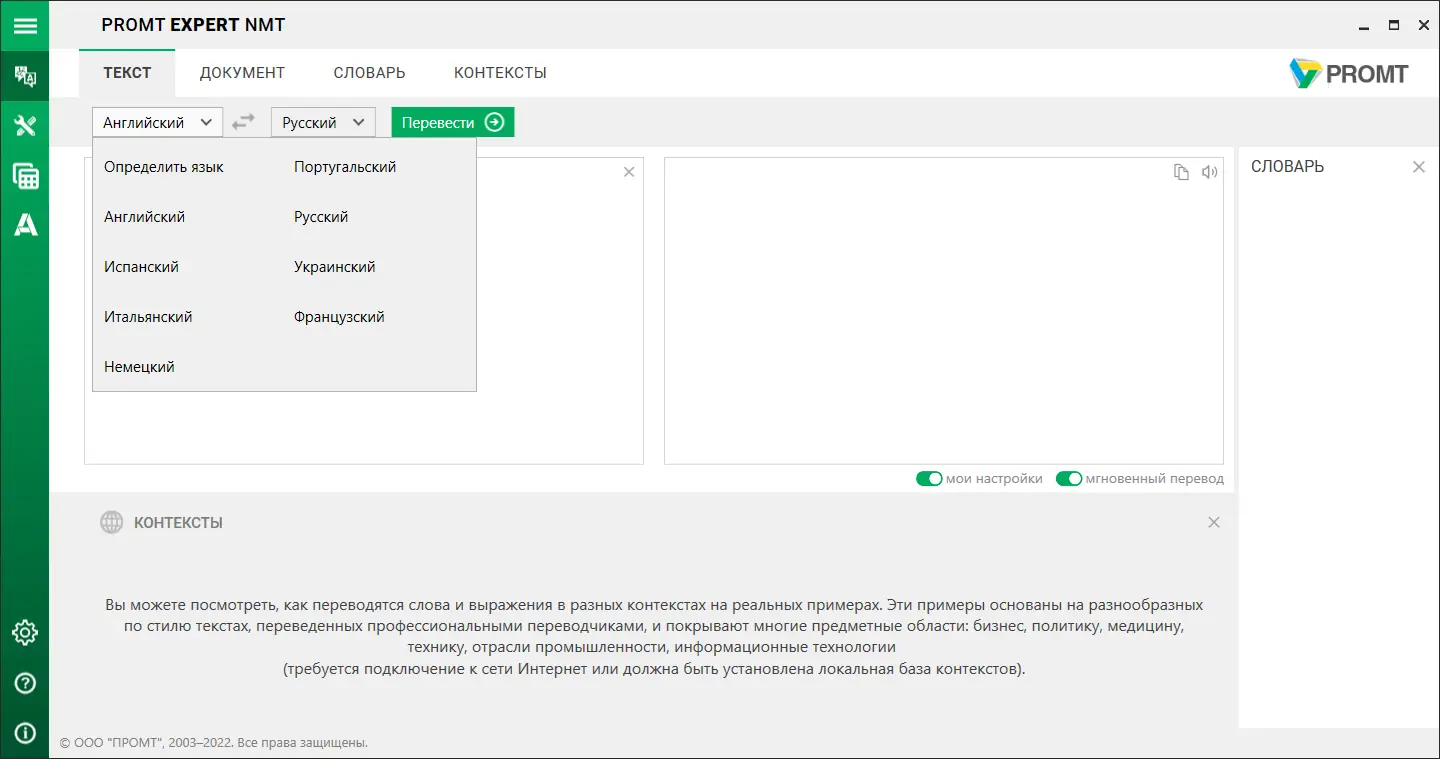
Task: Disable the 'мгновенный перевод' switch
Action: (x=1069, y=479)
